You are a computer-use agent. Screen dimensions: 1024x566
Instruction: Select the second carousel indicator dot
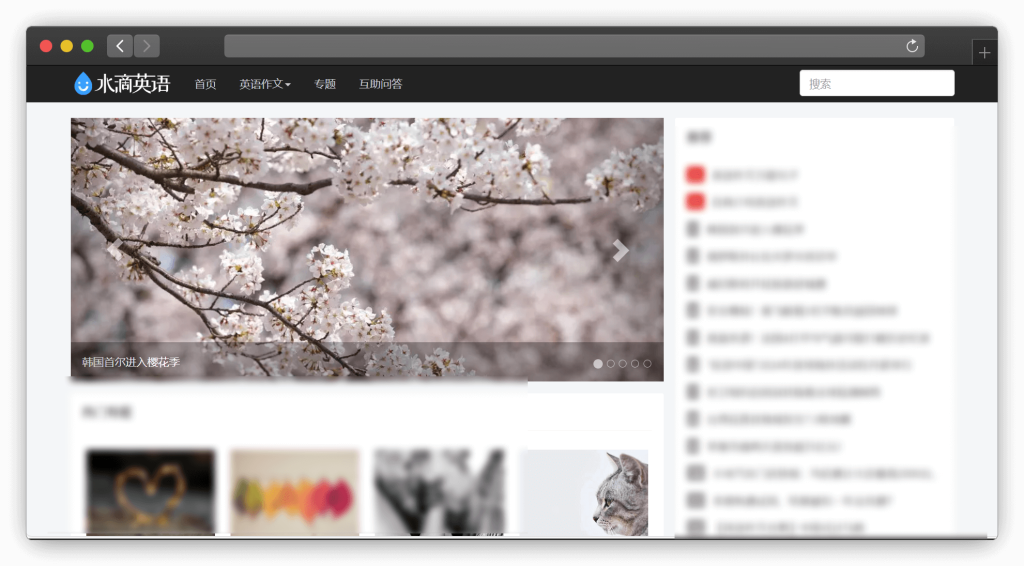(x=610, y=364)
